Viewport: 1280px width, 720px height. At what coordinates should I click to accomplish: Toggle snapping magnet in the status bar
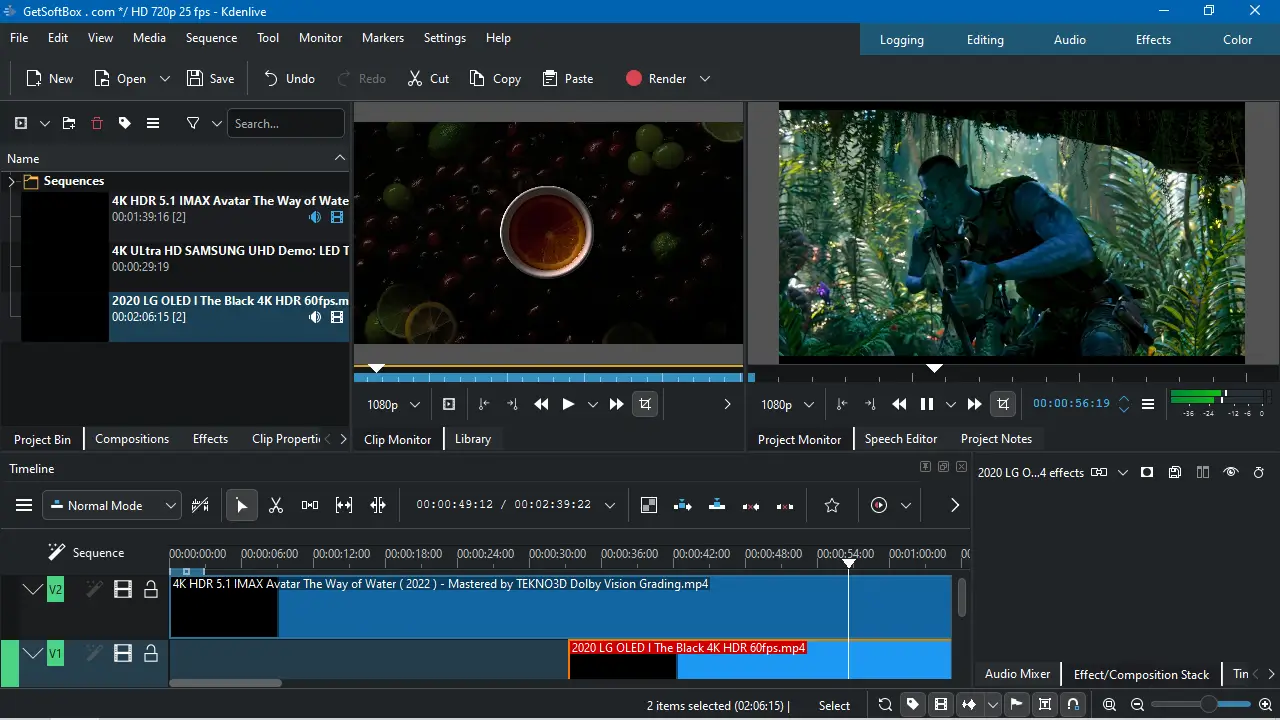point(1073,705)
